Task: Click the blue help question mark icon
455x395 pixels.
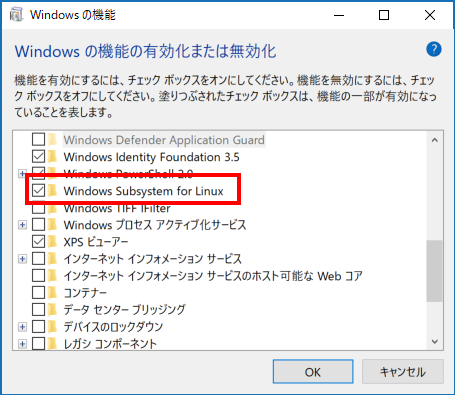Action: [434, 49]
